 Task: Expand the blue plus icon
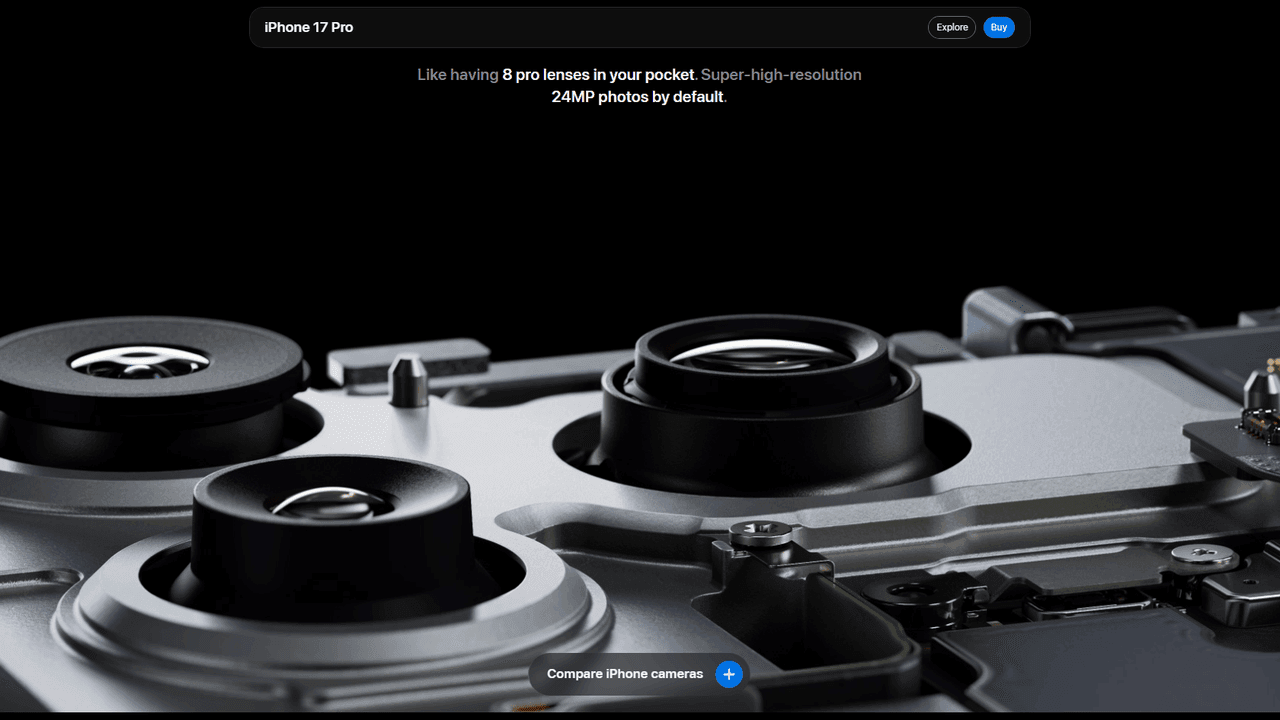[729, 674]
